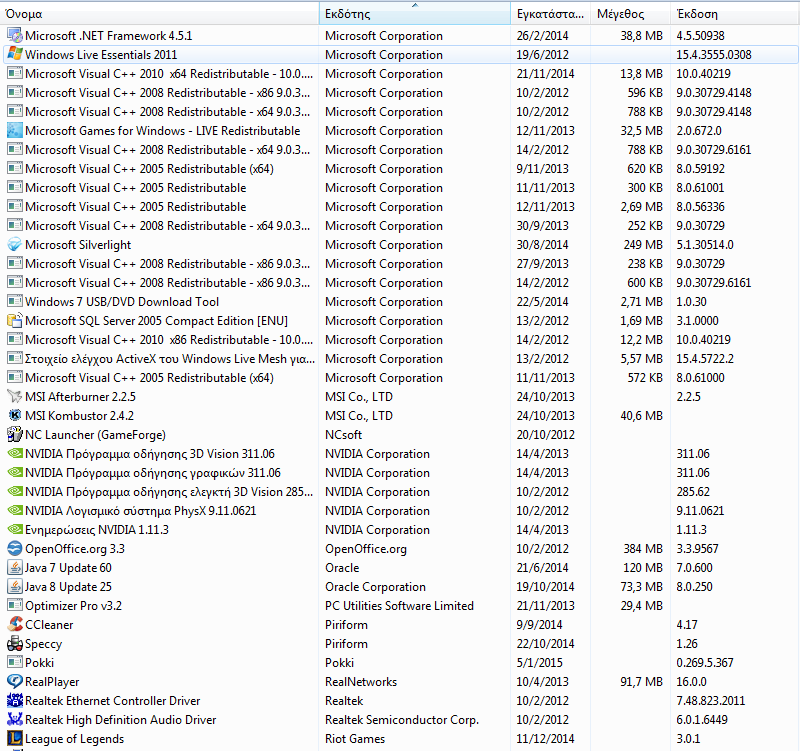Sort the list by the Έκδοση column header

coord(735,14)
